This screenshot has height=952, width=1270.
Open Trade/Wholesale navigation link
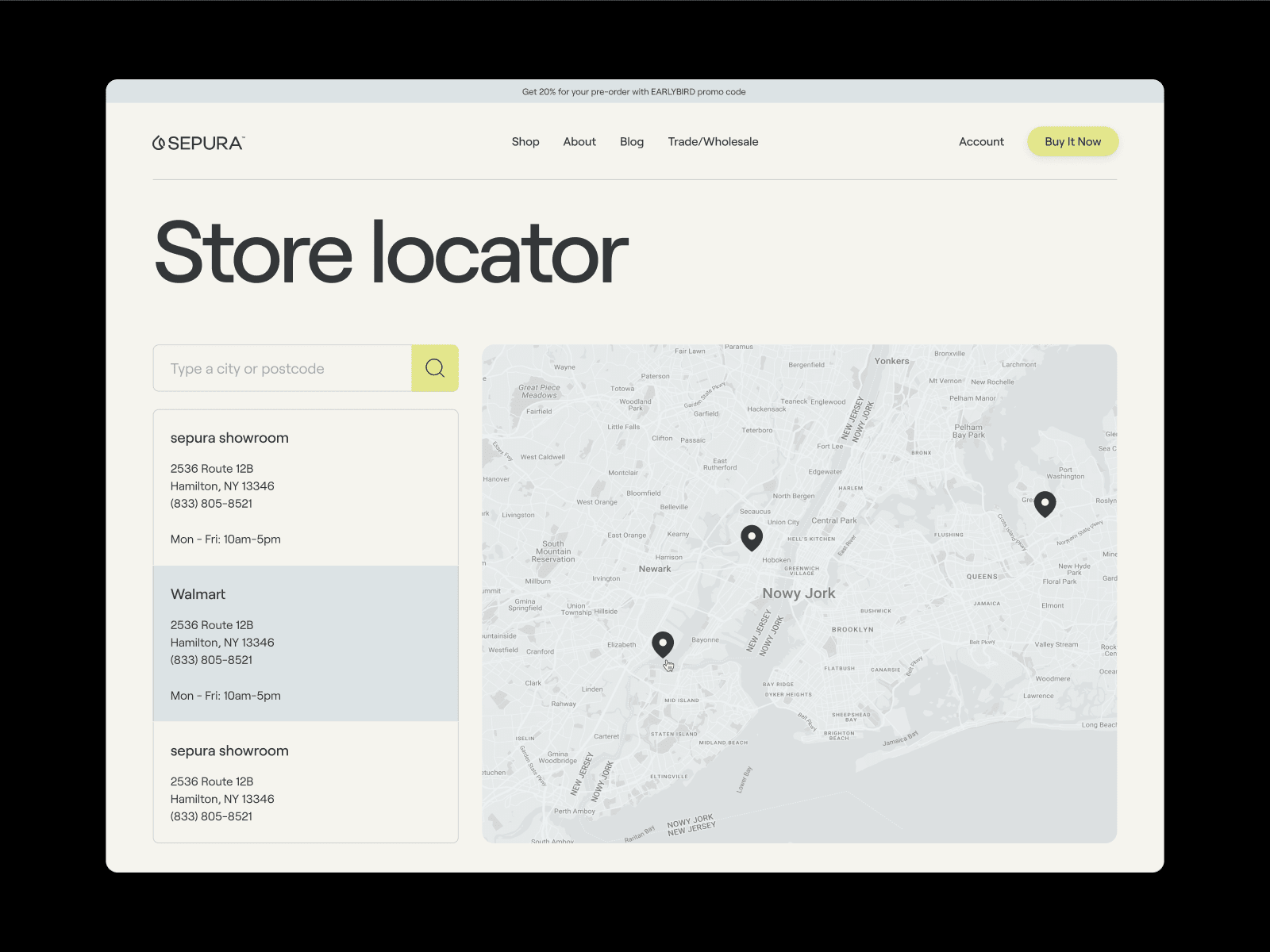713,142
